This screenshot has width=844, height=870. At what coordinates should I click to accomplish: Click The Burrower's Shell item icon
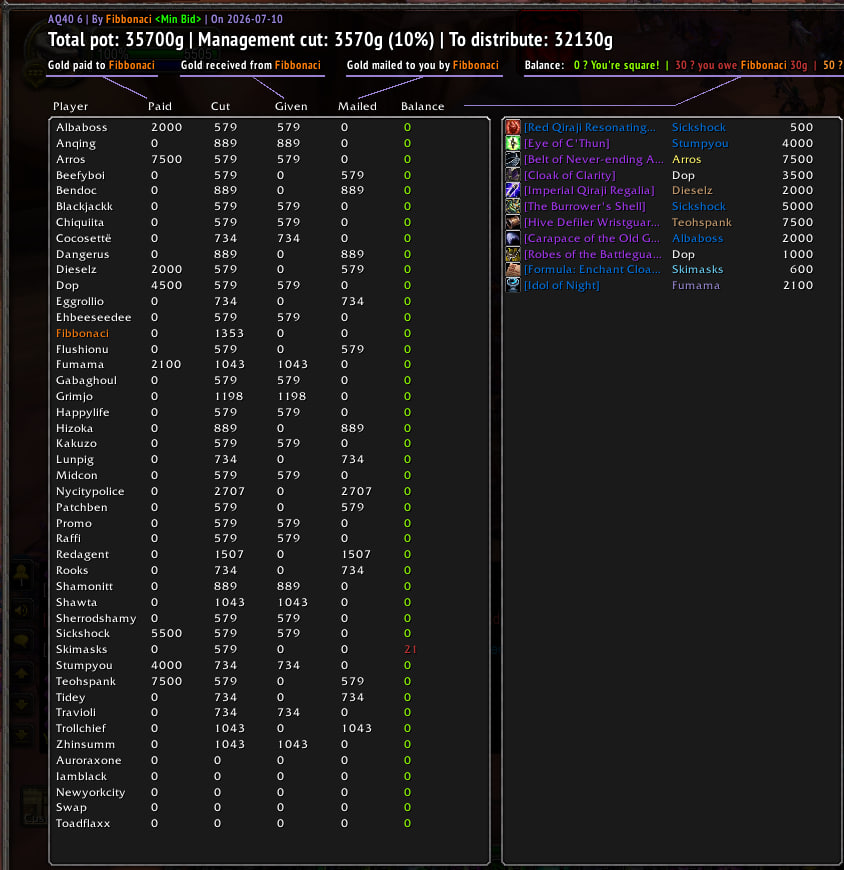click(x=513, y=206)
